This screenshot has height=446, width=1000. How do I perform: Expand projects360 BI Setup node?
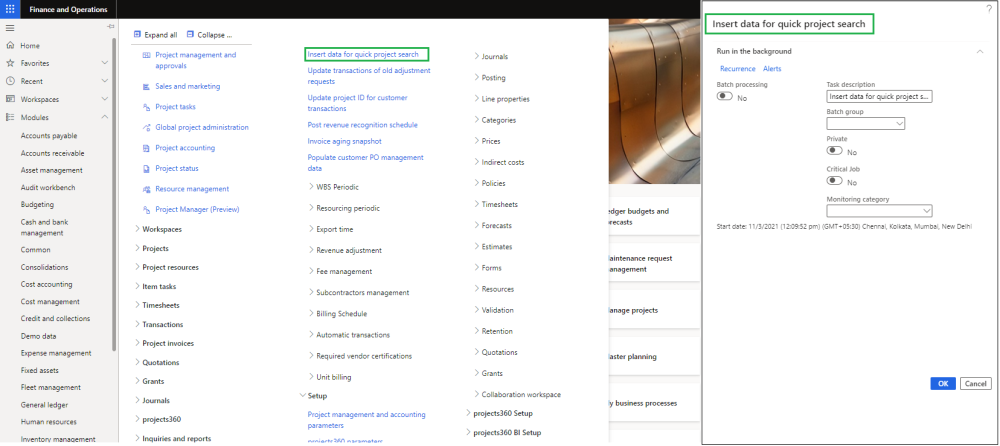point(467,432)
